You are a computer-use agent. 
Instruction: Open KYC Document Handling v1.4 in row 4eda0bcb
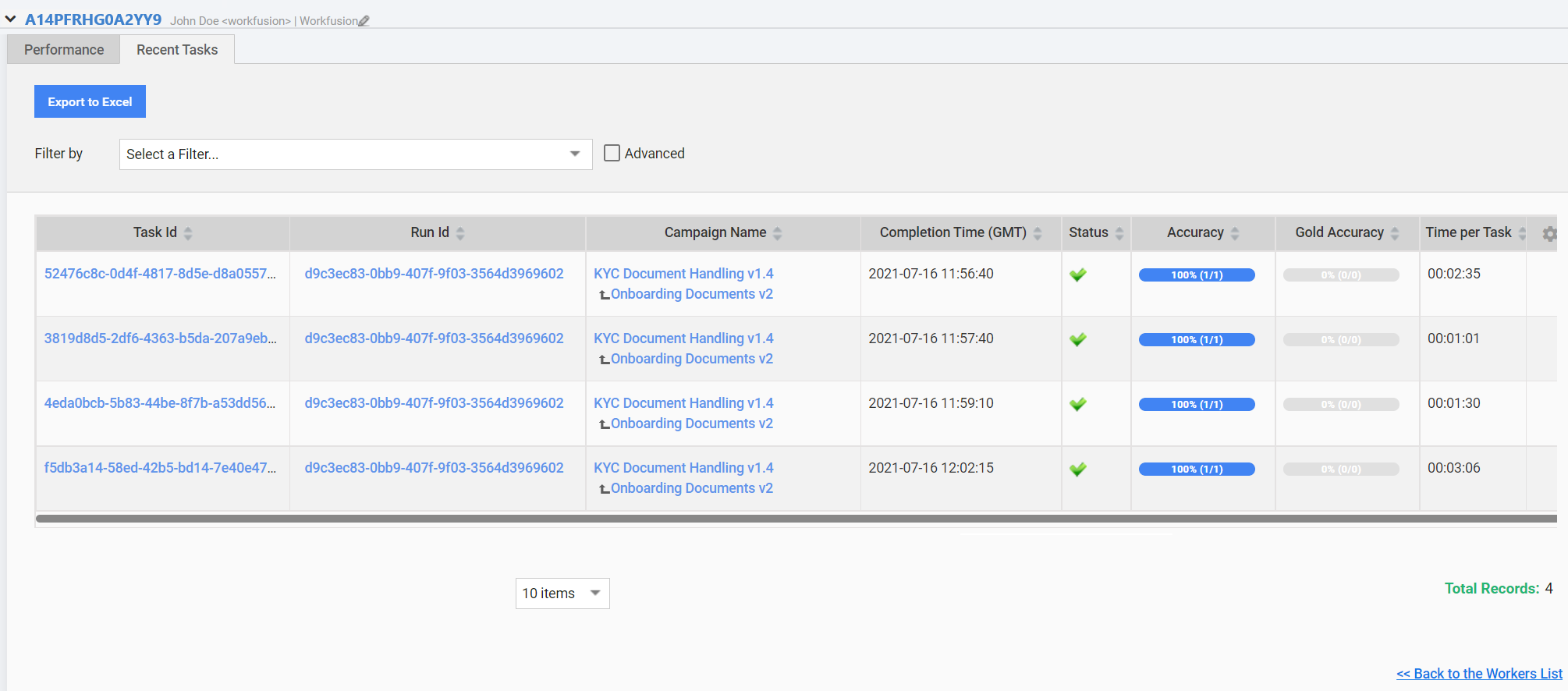click(x=683, y=403)
